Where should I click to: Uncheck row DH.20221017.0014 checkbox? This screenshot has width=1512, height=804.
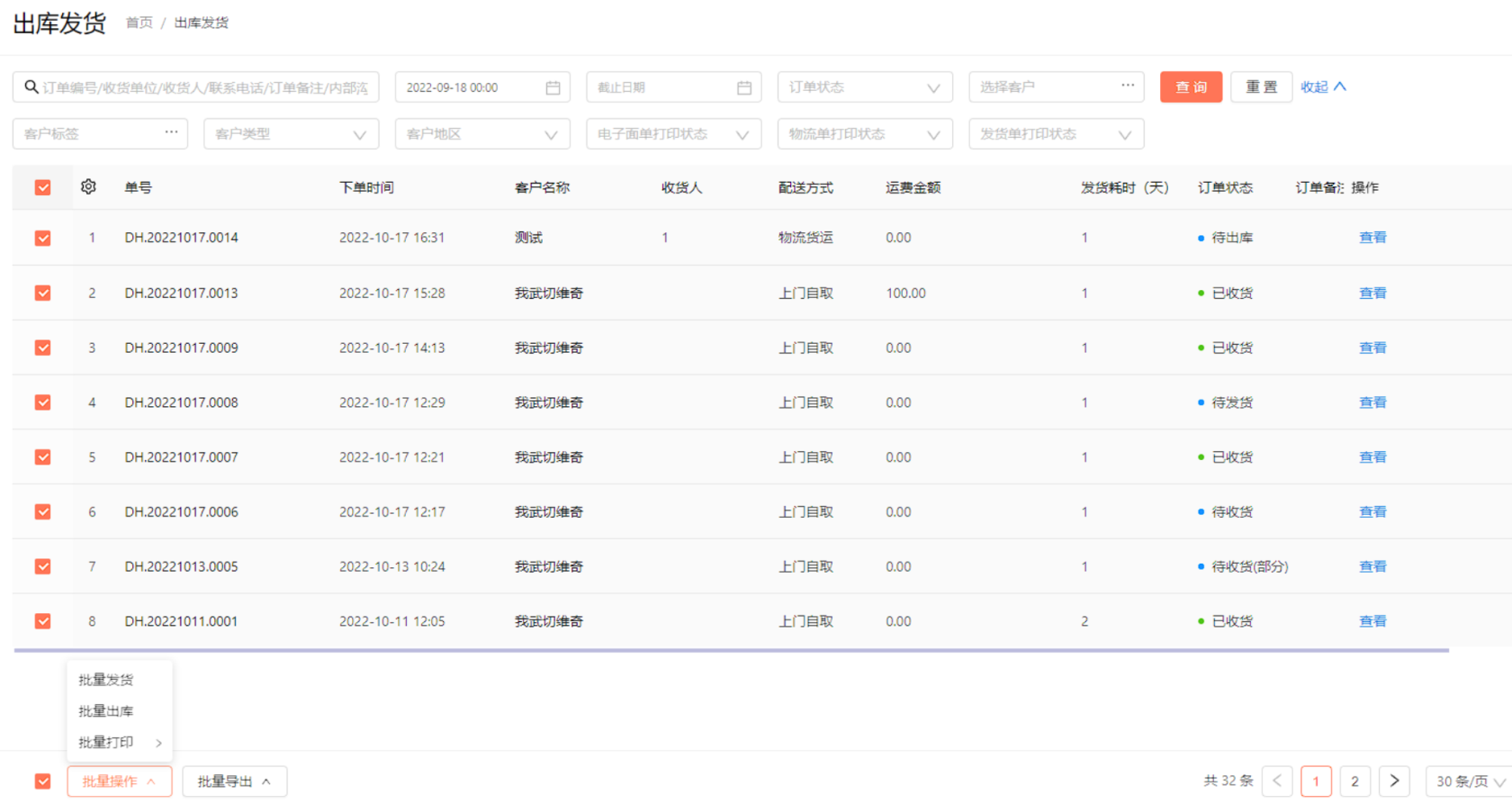click(42, 238)
